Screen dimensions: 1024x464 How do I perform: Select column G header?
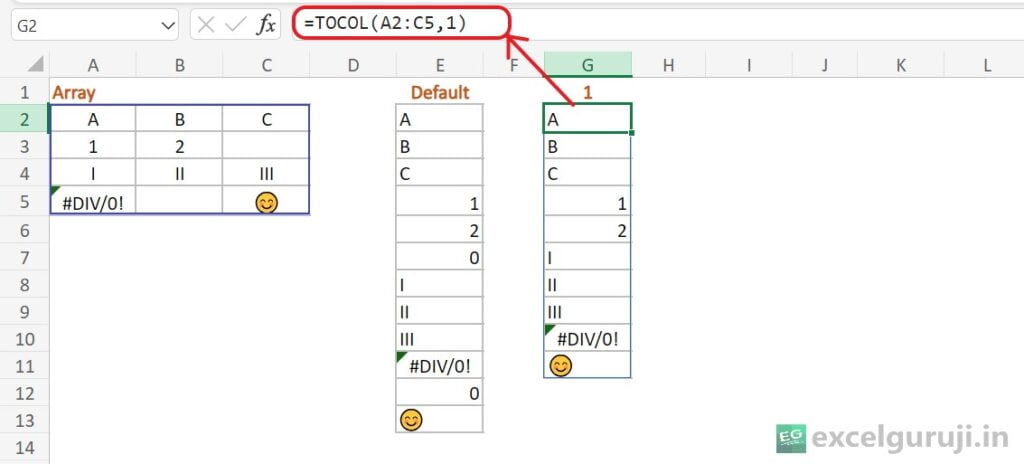[x=587, y=65]
